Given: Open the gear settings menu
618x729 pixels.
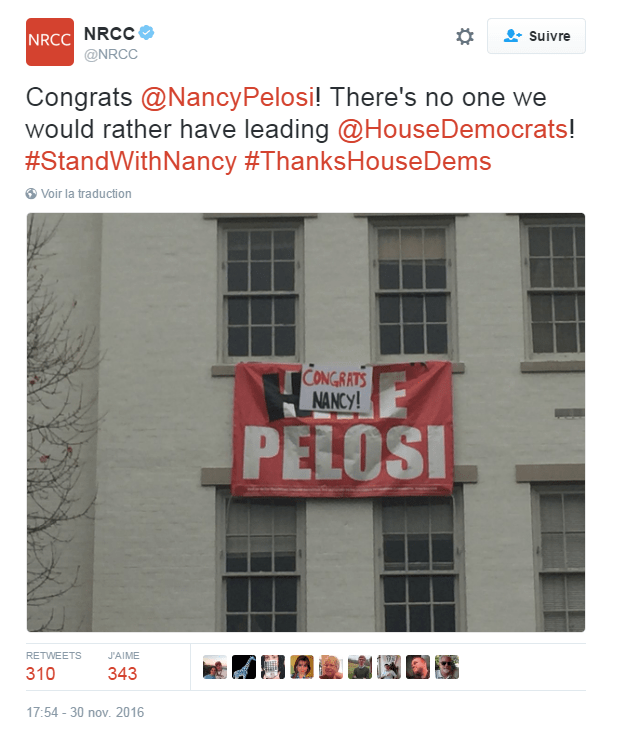Looking at the screenshot, I should click(x=464, y=37).
